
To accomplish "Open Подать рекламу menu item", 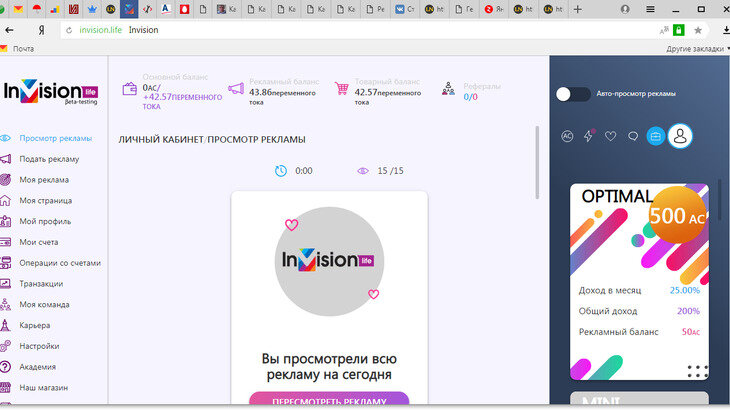I will click(x=49, y=159).
